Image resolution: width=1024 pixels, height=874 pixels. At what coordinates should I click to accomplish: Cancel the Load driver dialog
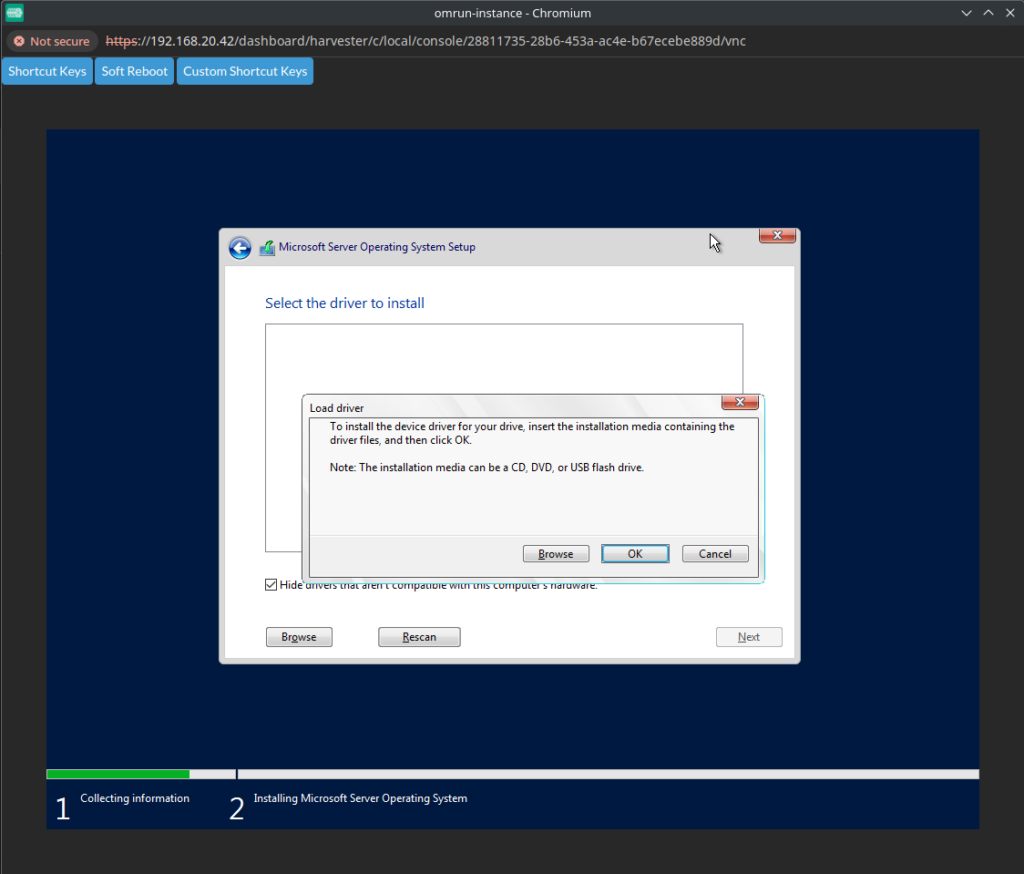pos(715,554)
